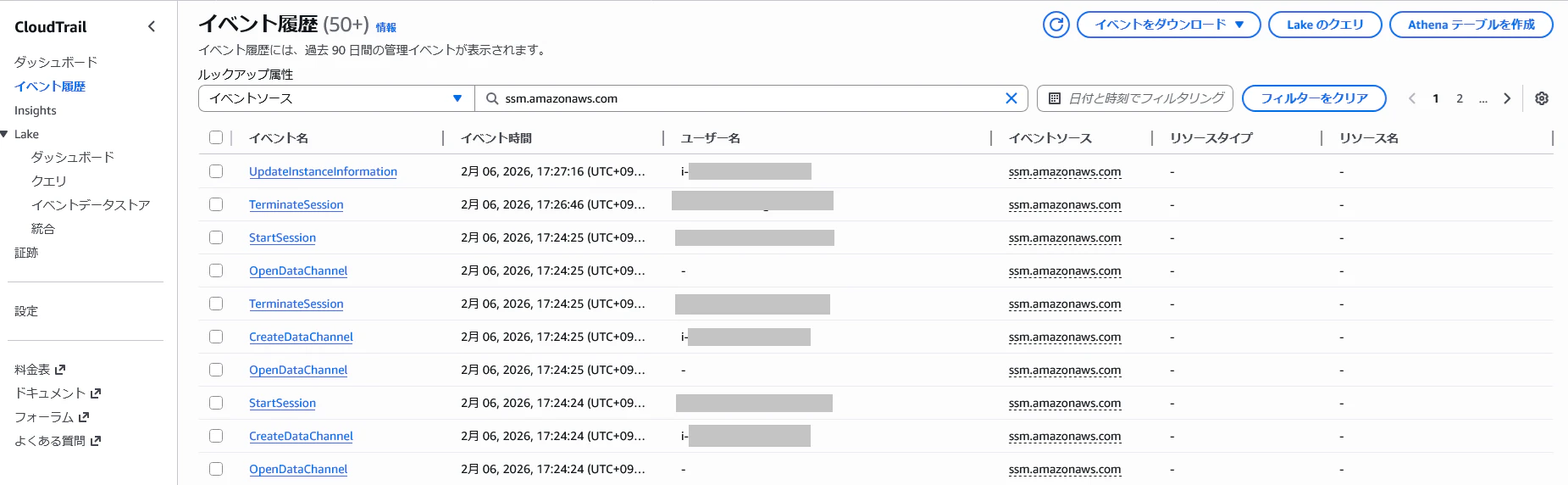Open 統合 under Lake
Image resolution: width=1568 pixels, height=485 pixels.
point(43,228)
